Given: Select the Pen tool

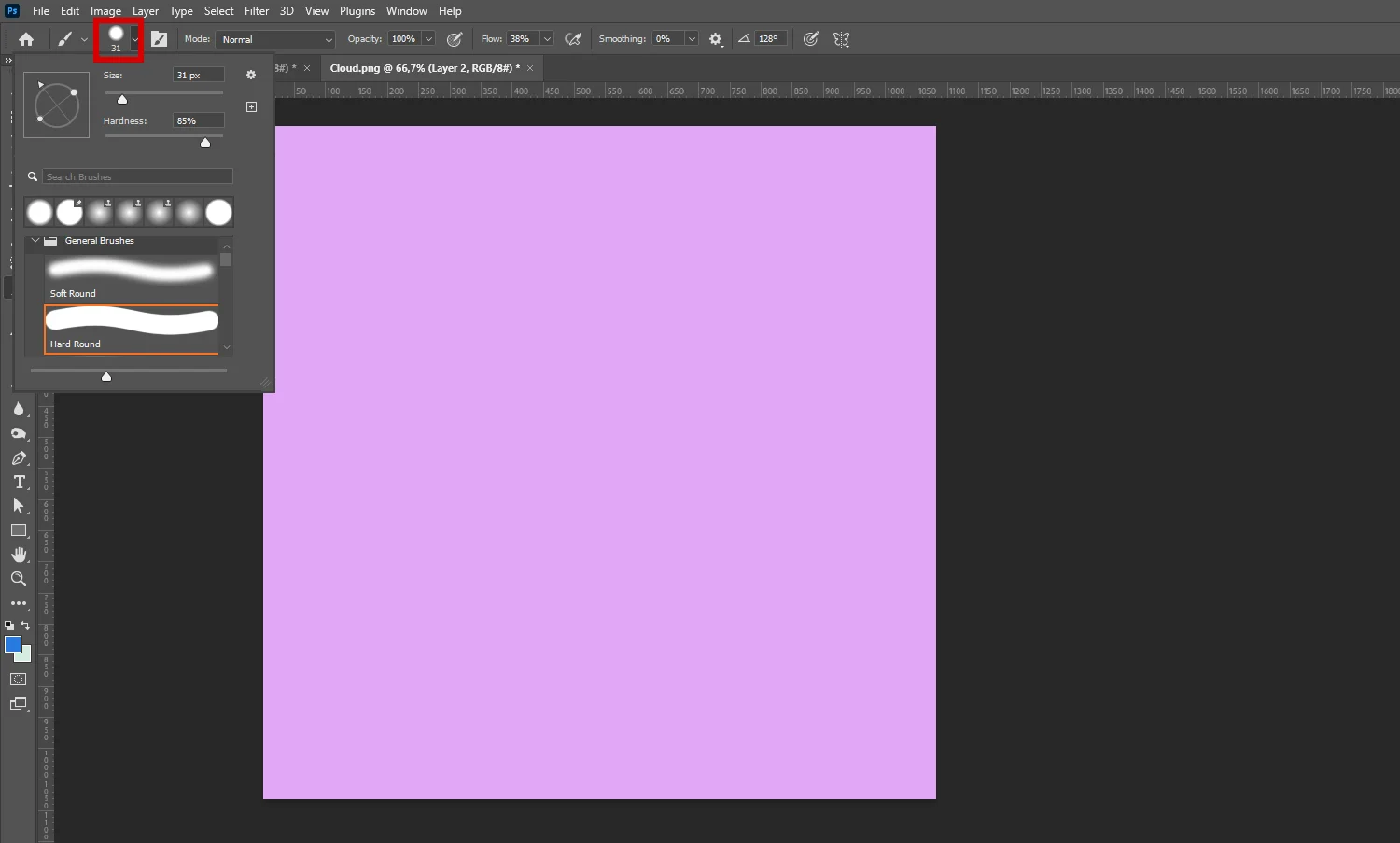Looking at the screenshot, I should [x=19, y=458].
